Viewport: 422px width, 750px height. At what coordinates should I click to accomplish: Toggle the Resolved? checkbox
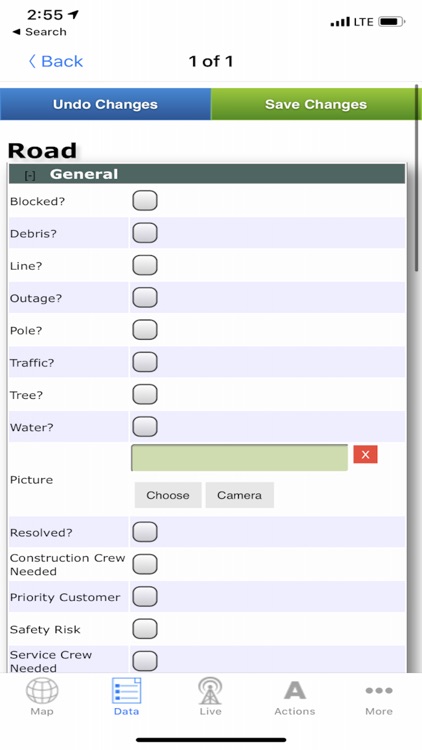click(145, 532)
